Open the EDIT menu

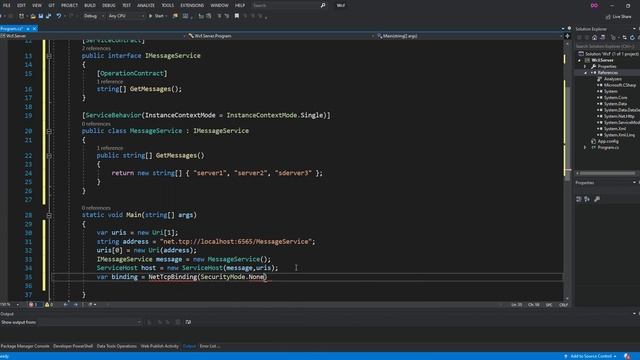pos(21,5)
